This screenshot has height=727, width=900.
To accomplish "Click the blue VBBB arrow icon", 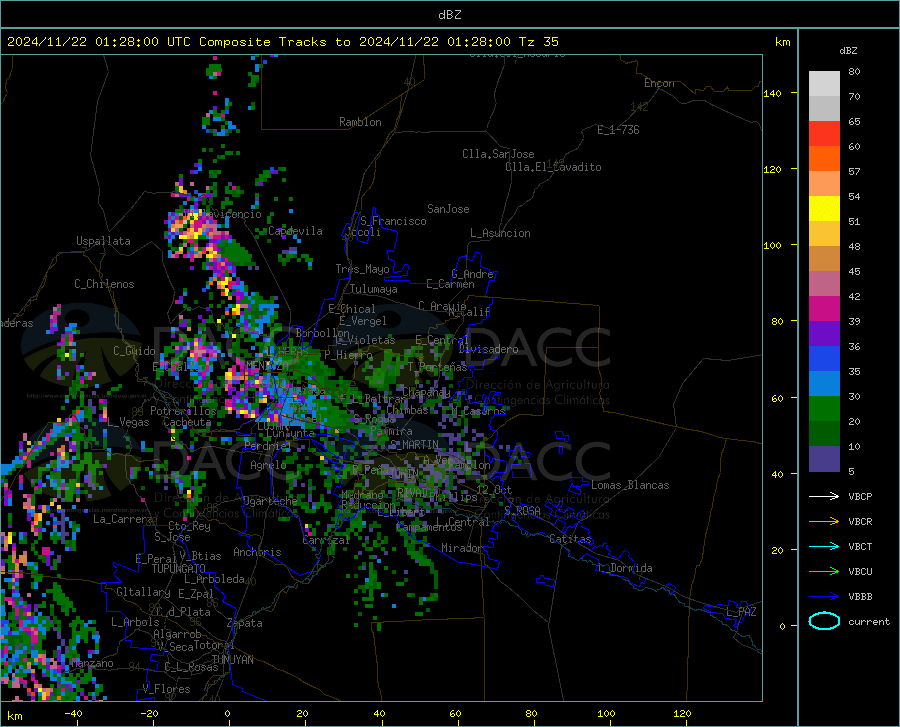I will 824,597.
